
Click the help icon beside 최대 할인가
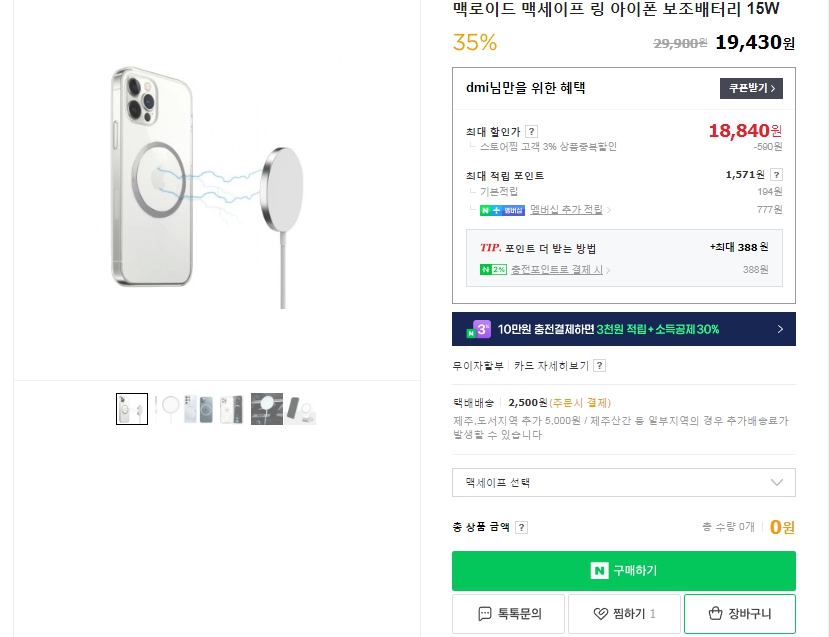point(532,131)
